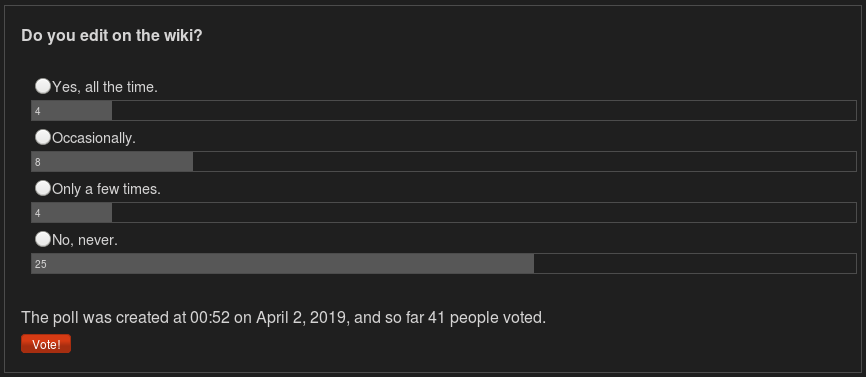Click the "Occasionally." option label text
Image resolution: width=866 pixels, height=377 pixels.
[94, 138]
